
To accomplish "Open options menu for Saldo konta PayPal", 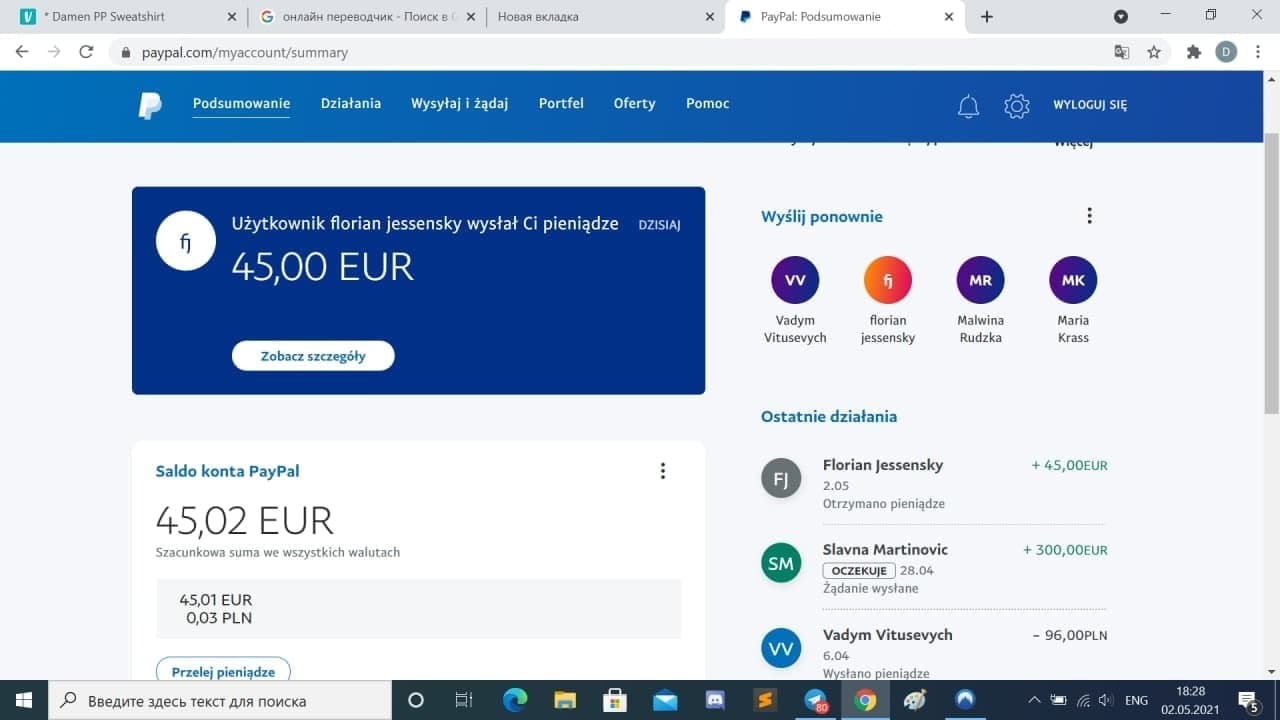I will tap(662, 471).
